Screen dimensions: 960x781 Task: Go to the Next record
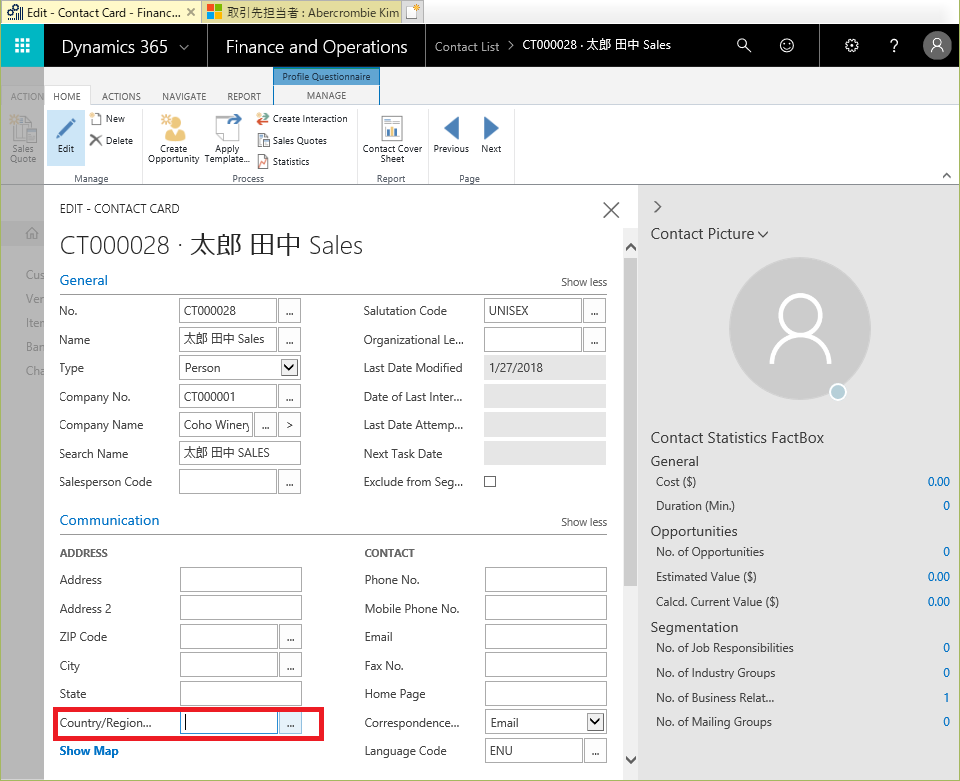(491, 135)
